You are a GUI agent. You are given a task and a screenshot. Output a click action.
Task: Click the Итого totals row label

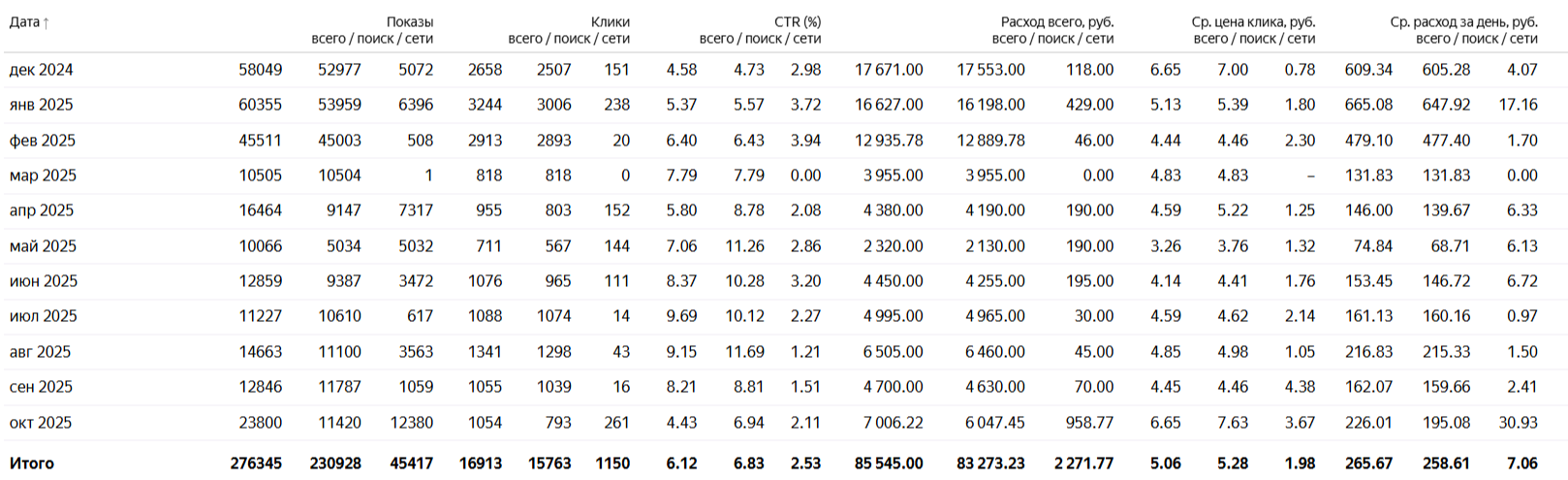[x=31, y=464]
